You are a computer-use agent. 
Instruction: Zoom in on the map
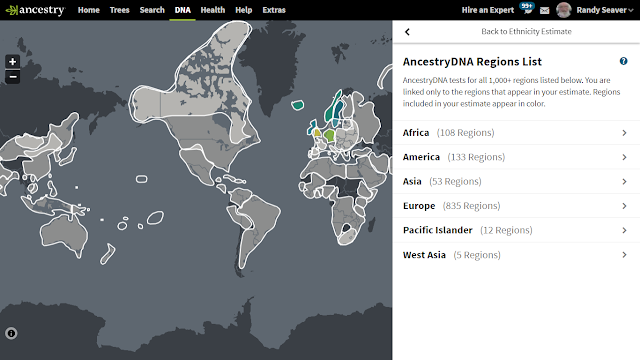[13, 62]
